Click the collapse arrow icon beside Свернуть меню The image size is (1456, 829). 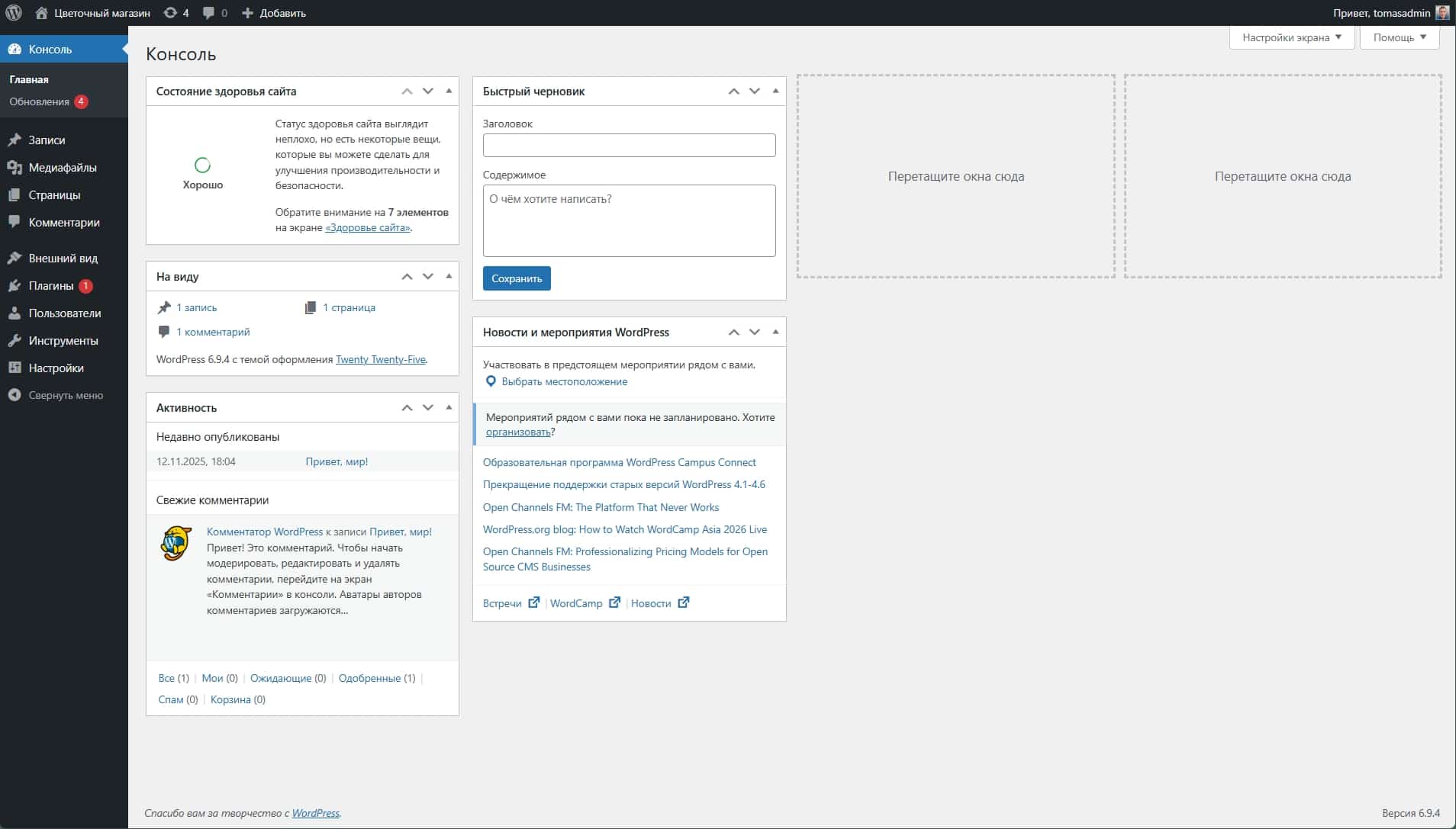(x=14, y=395)
